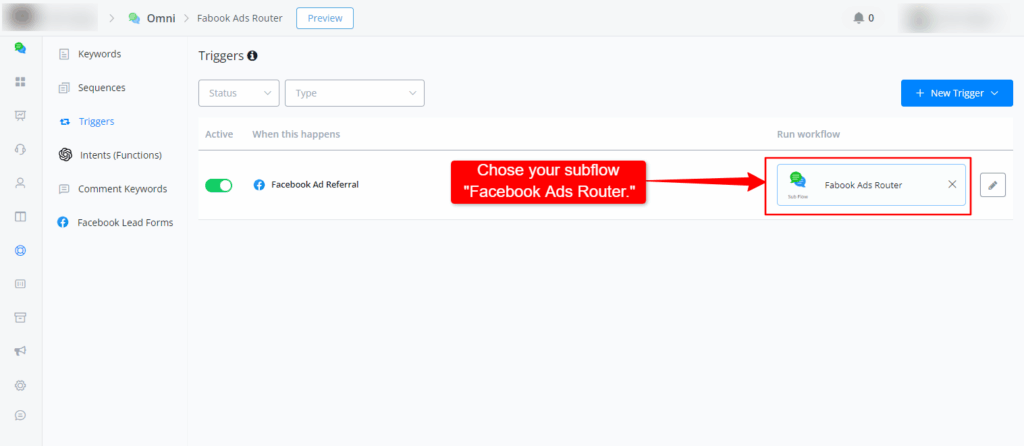Click the archive box icon in sidebar
Screen dimensions: 1024x446
pos(20,317)
